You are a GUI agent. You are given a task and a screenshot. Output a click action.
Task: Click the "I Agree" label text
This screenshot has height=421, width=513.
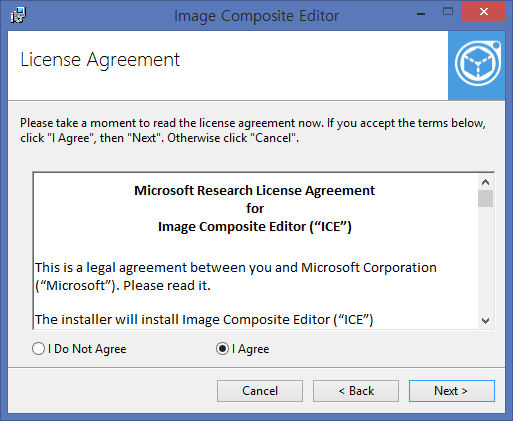click(251, 349)
